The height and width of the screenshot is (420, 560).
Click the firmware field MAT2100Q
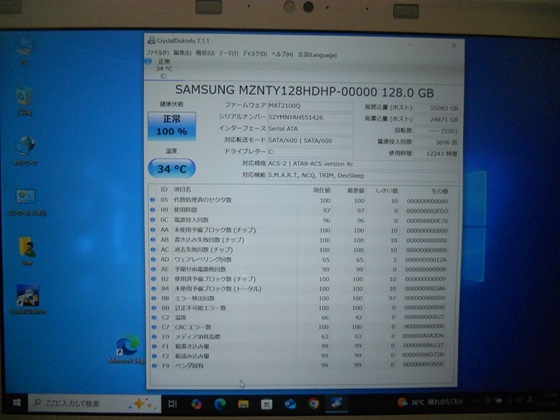[310, 106]
